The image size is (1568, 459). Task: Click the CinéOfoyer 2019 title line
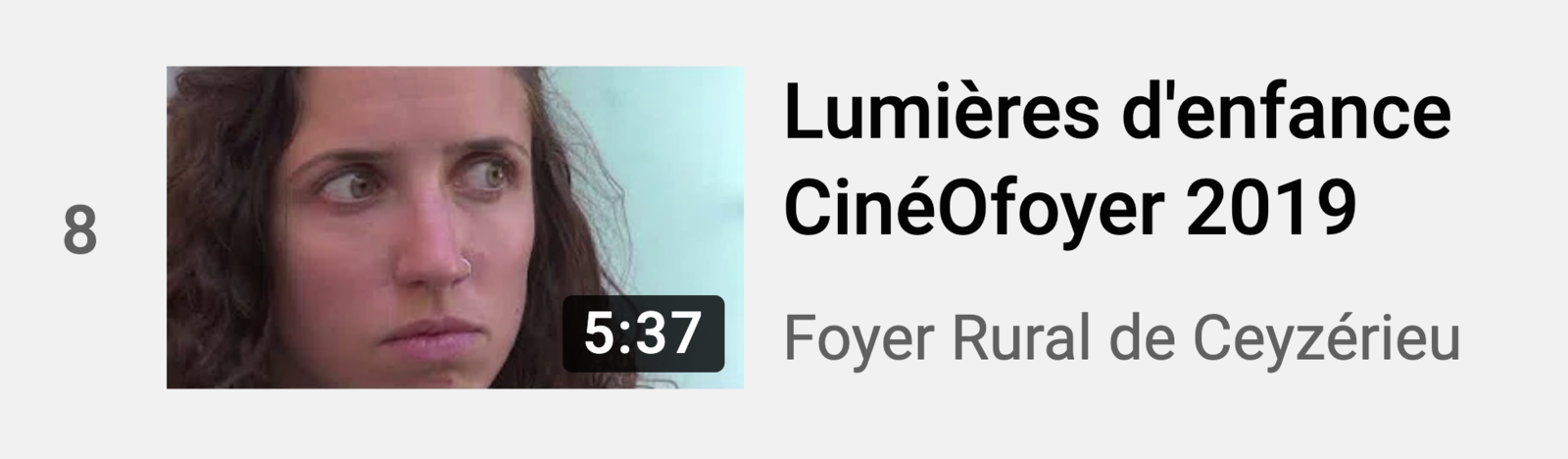point(1070,209)
